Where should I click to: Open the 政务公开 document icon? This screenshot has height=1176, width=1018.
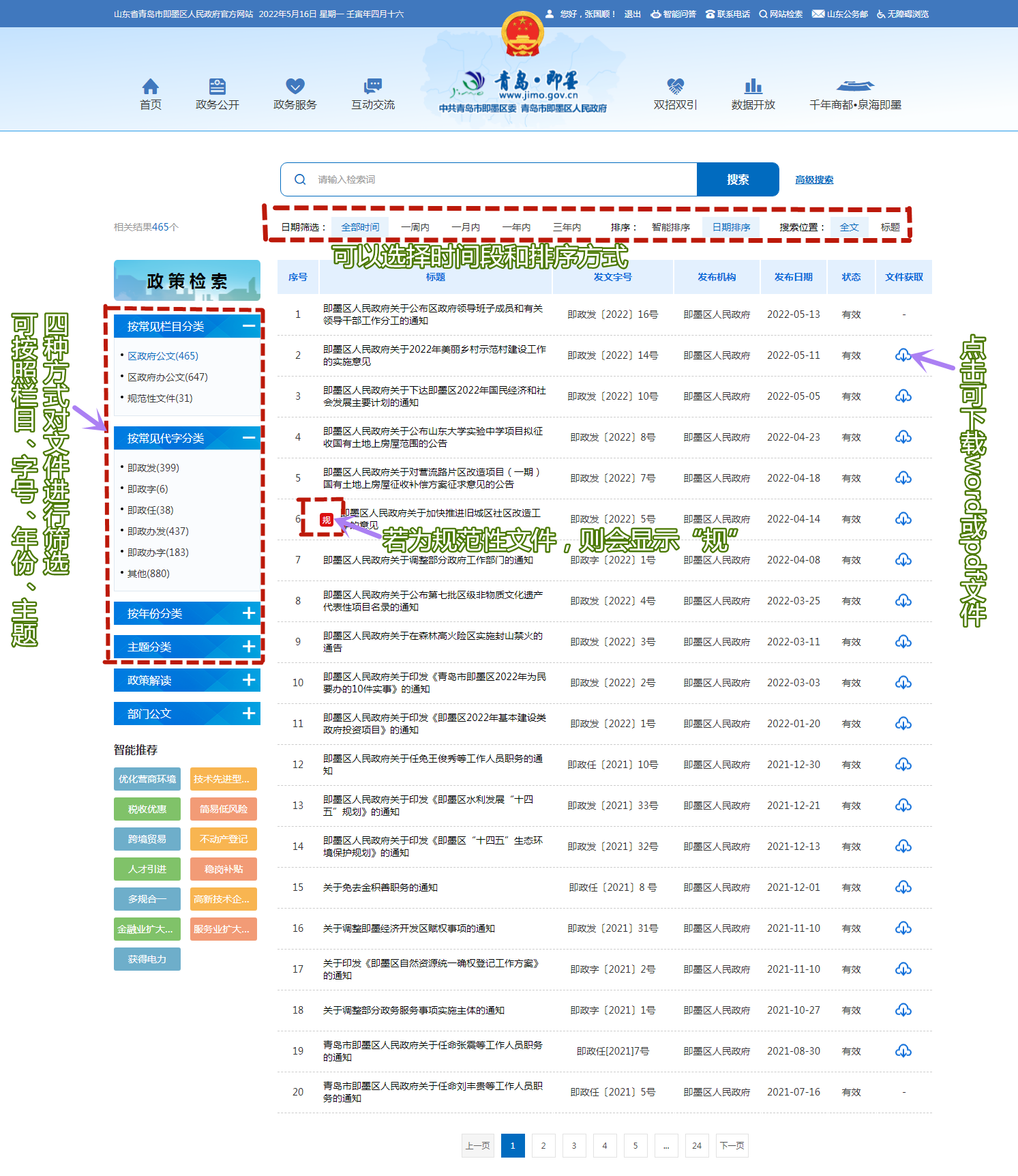point(217,87)
